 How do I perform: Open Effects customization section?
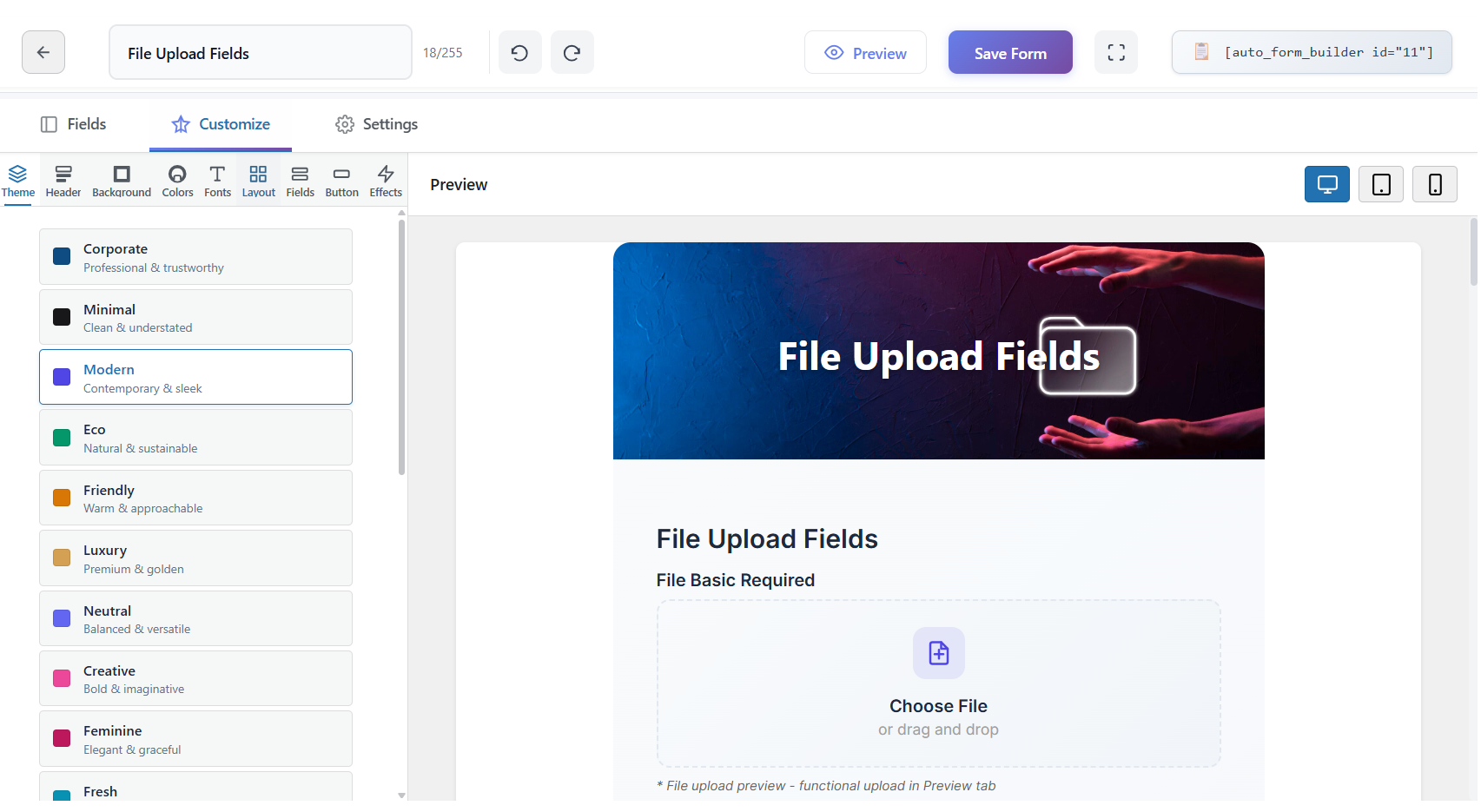pyautogui.click(x=386, y=182)
